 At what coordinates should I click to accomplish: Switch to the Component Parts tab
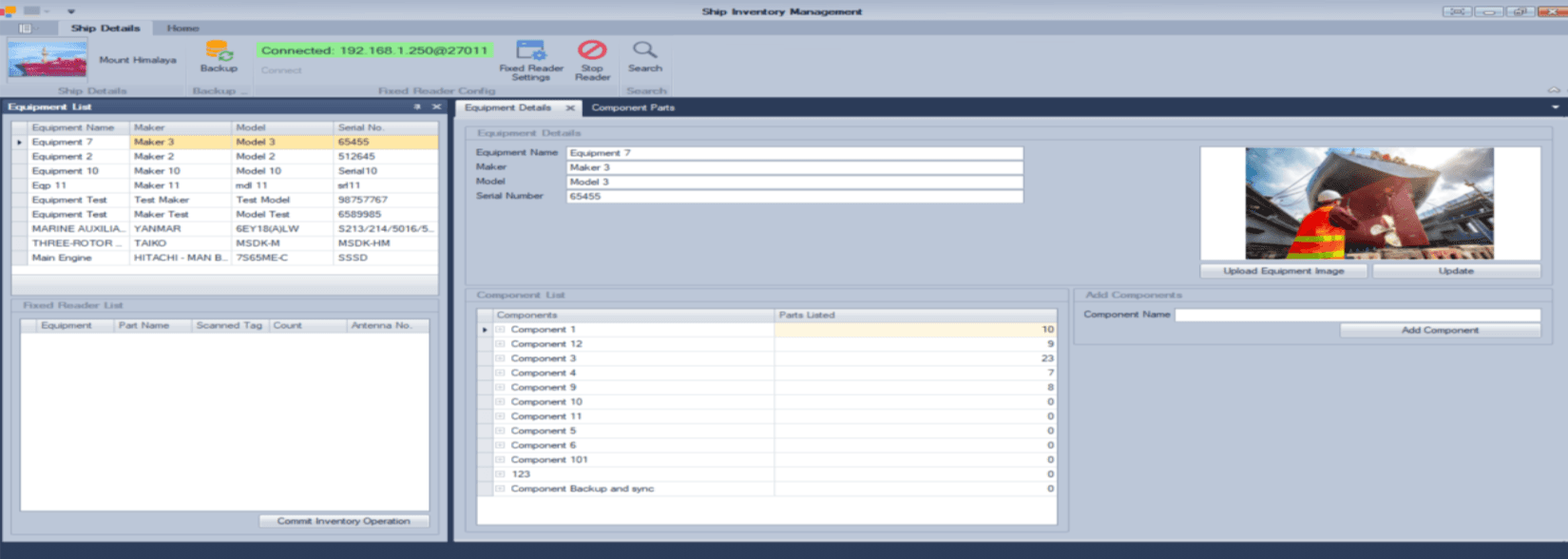tap(633, 108)
